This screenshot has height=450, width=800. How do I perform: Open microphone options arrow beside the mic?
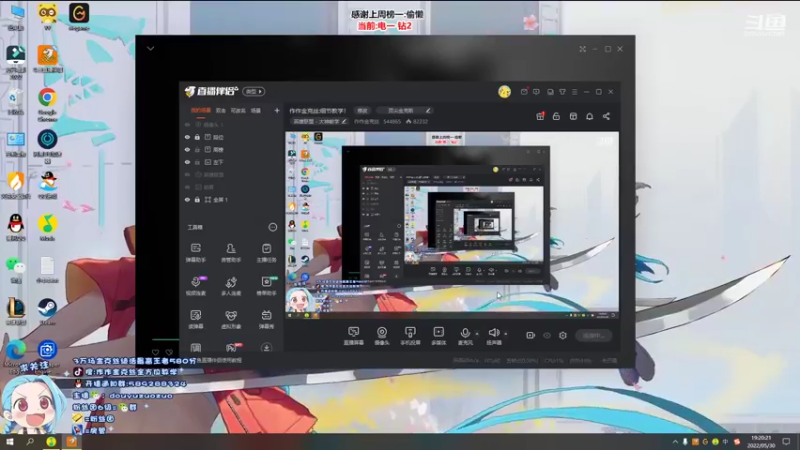click(477, 334)
